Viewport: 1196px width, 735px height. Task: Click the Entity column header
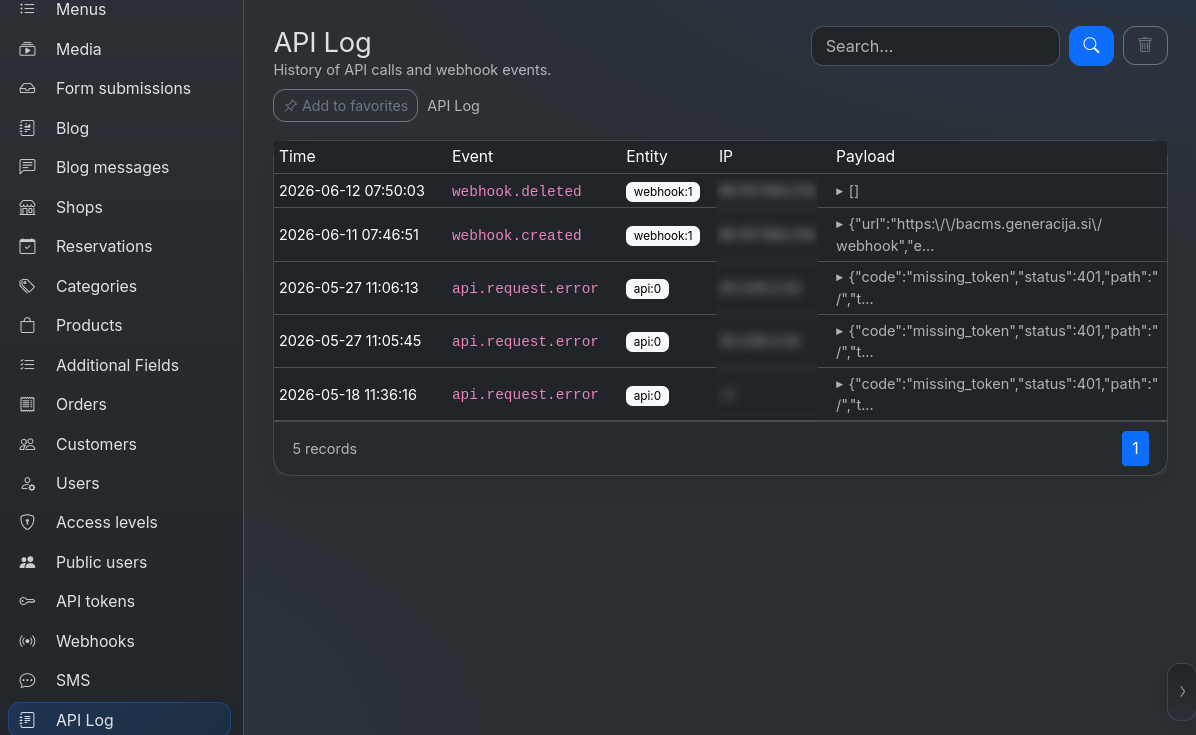pos(647,156)
